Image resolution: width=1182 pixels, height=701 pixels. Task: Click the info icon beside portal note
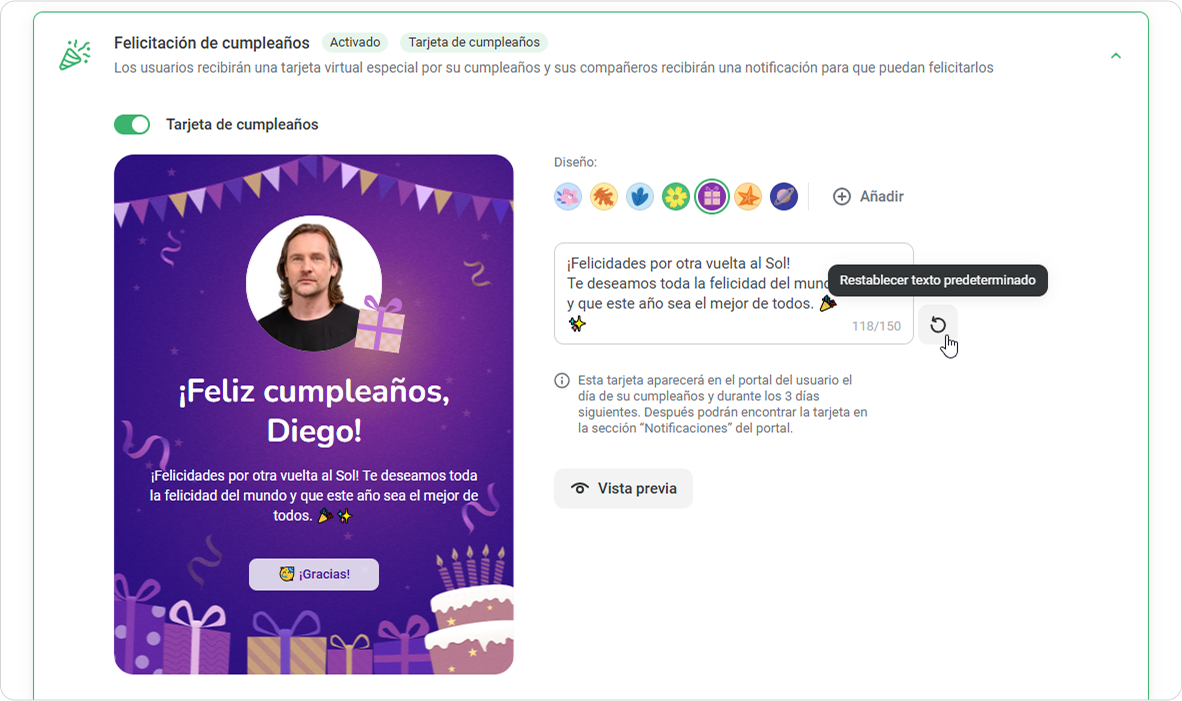[562, 381]
